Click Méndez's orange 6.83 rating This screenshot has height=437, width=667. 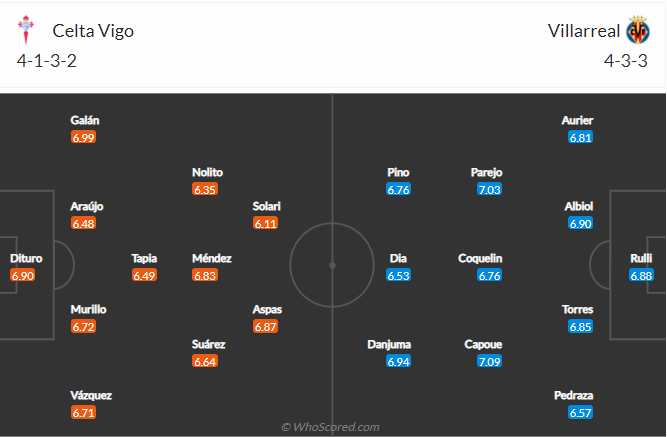205,275
